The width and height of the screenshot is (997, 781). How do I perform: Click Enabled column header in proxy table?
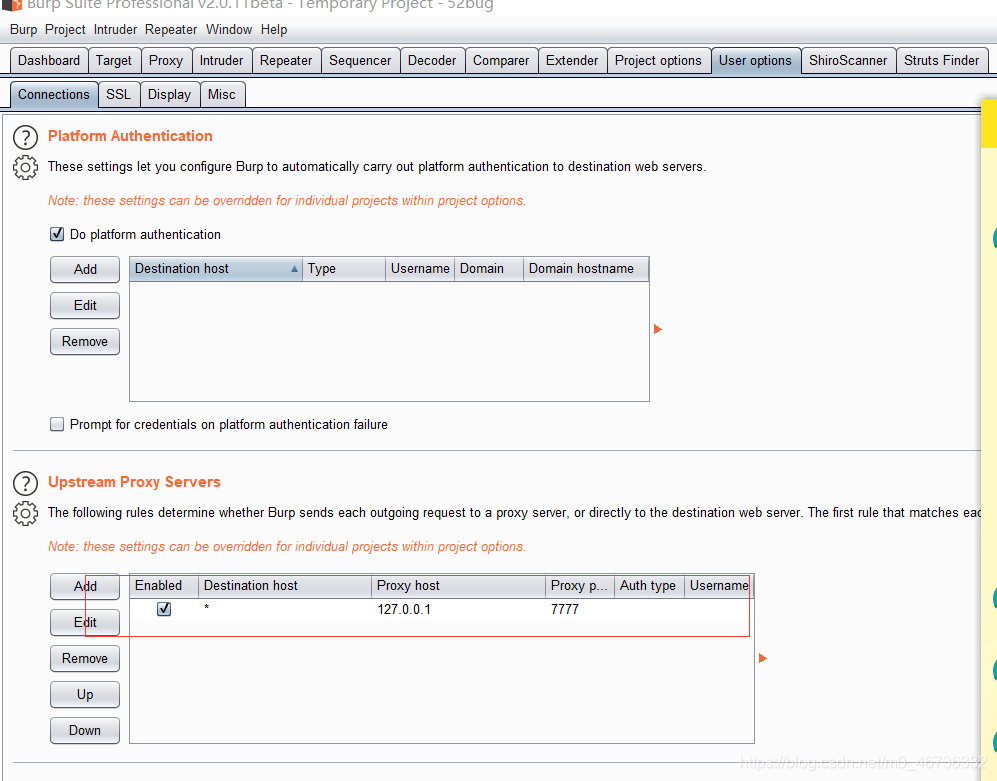tap(164, 585)
